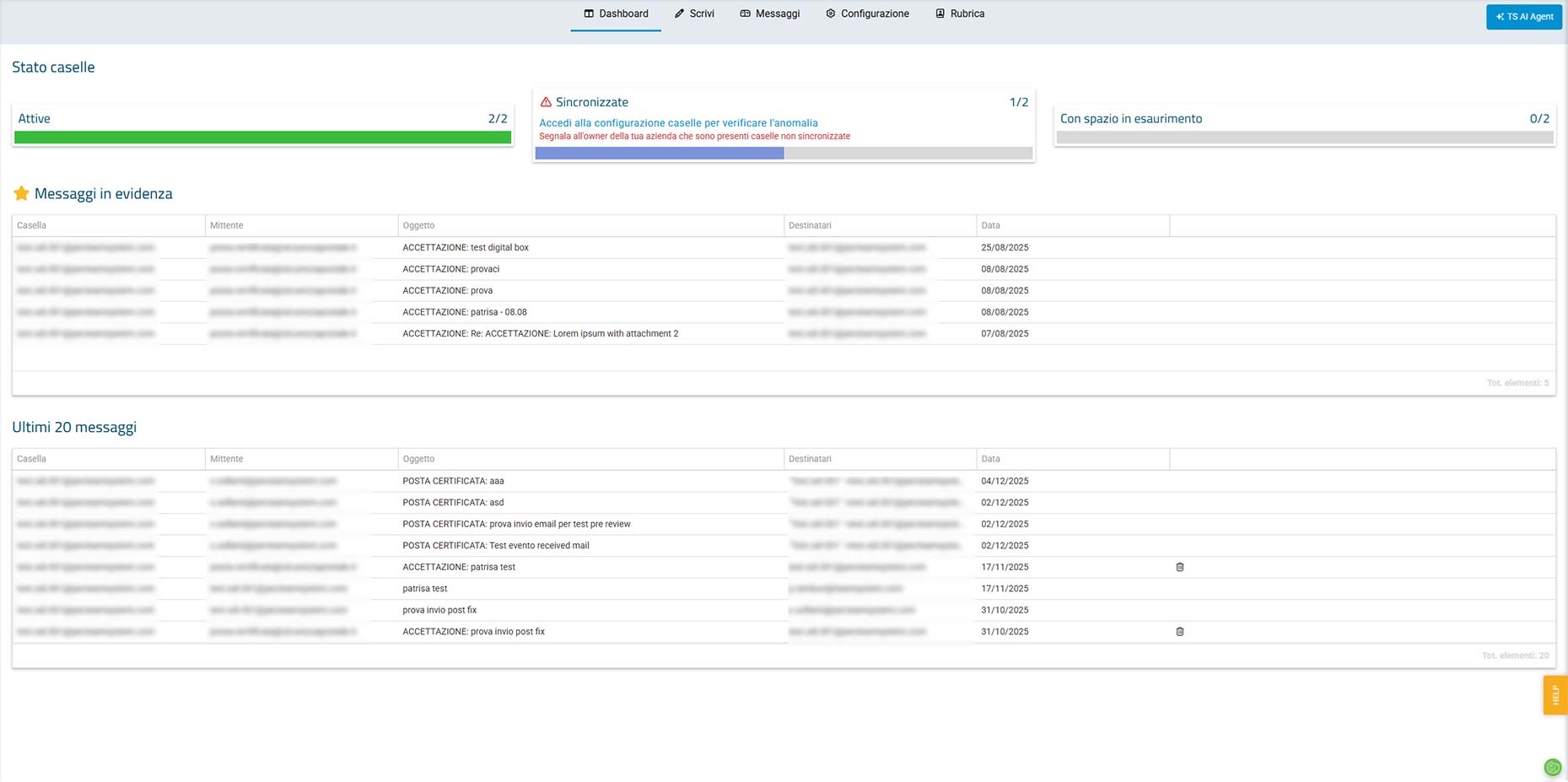Click trash icon on 'ACCETTAZIONE: patrisa test' row
Viewport: 1568px width, 782px height.
click(x=1179, y=567)
